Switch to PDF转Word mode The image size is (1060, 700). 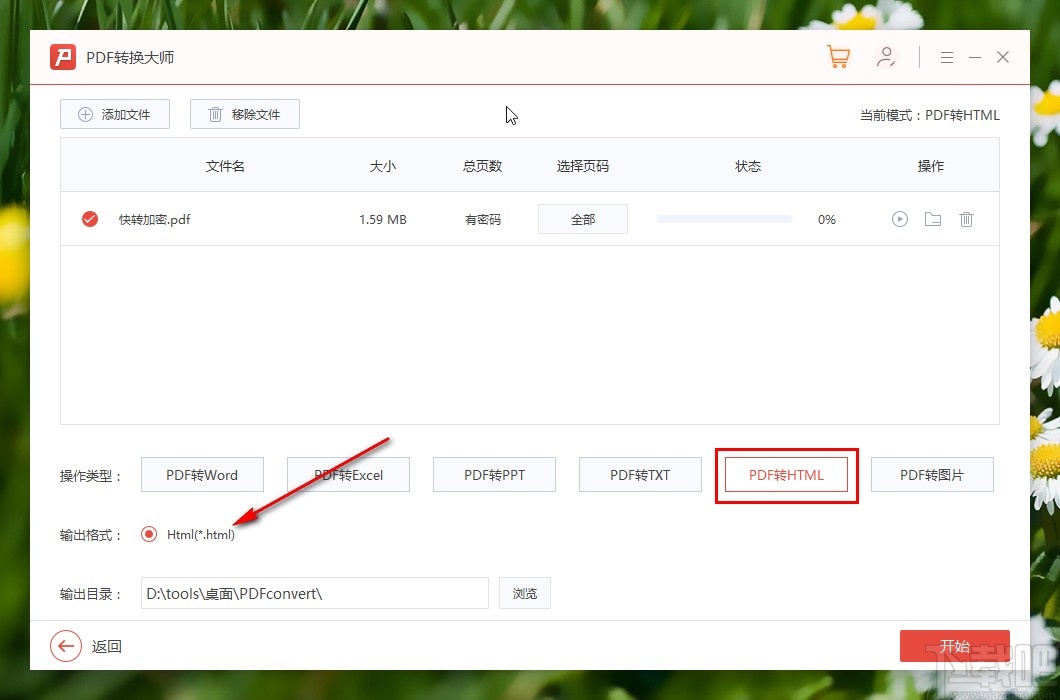tap(202, 474)
